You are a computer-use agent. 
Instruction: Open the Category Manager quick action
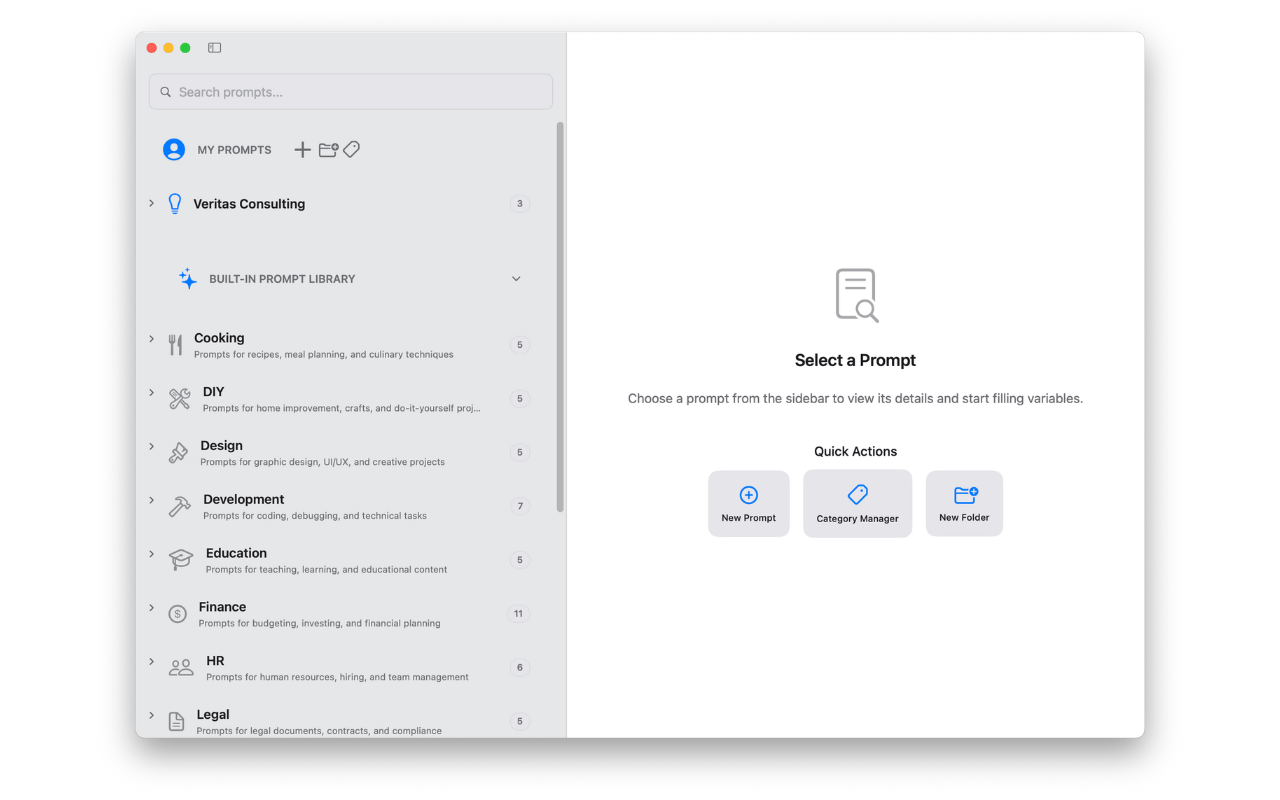[x=857, y=504]
